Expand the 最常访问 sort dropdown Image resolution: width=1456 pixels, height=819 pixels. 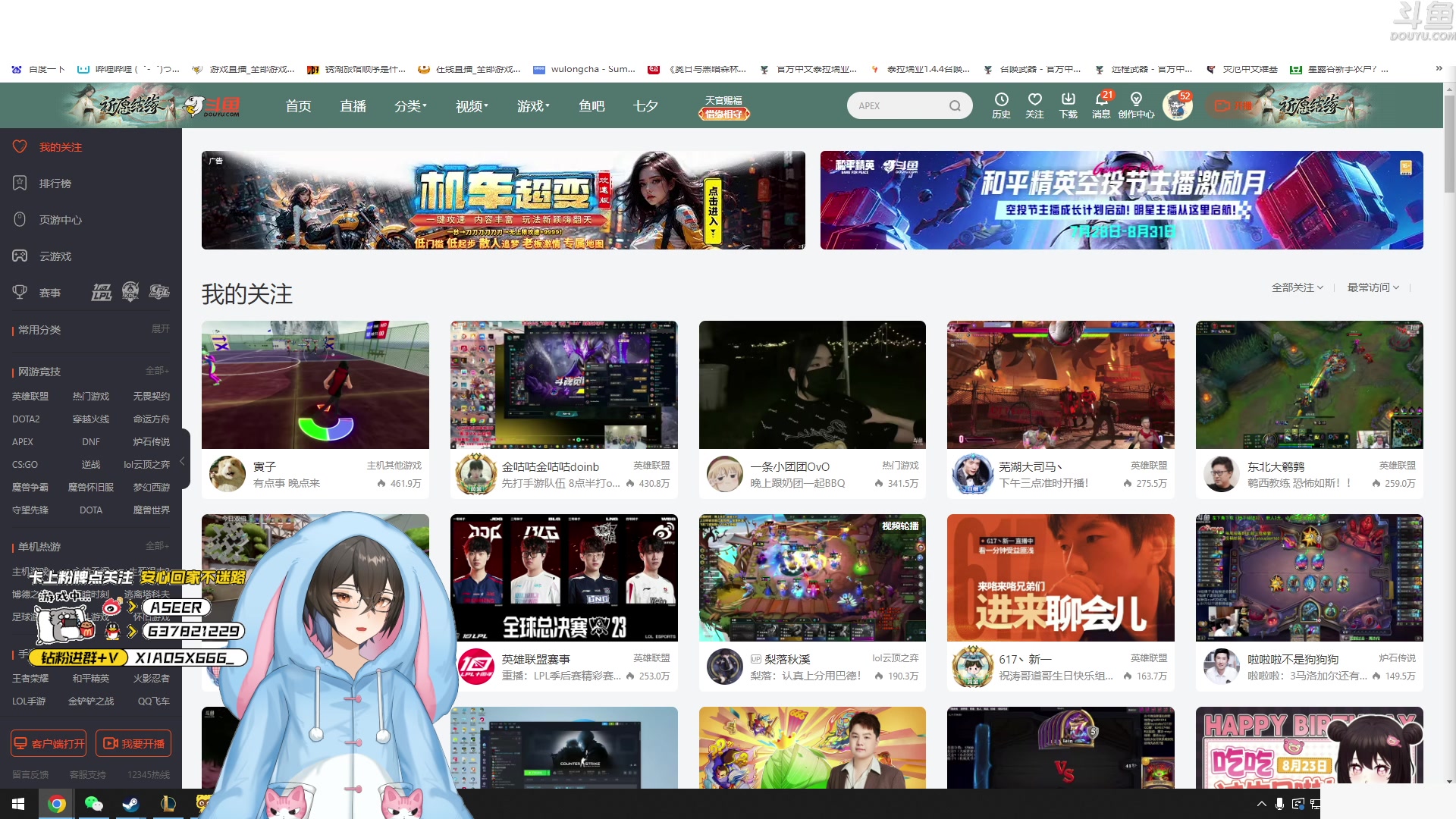(x=1373, y=287)
